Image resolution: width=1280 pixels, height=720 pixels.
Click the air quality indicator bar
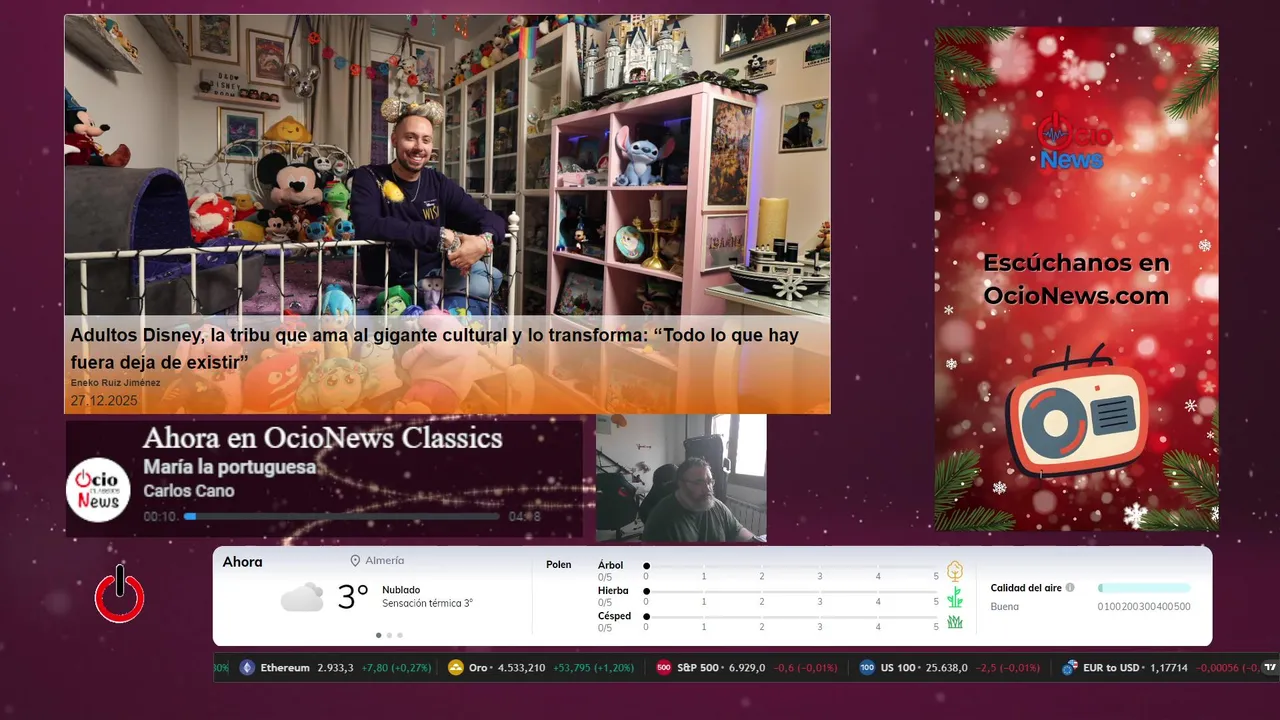point(1144,588)
